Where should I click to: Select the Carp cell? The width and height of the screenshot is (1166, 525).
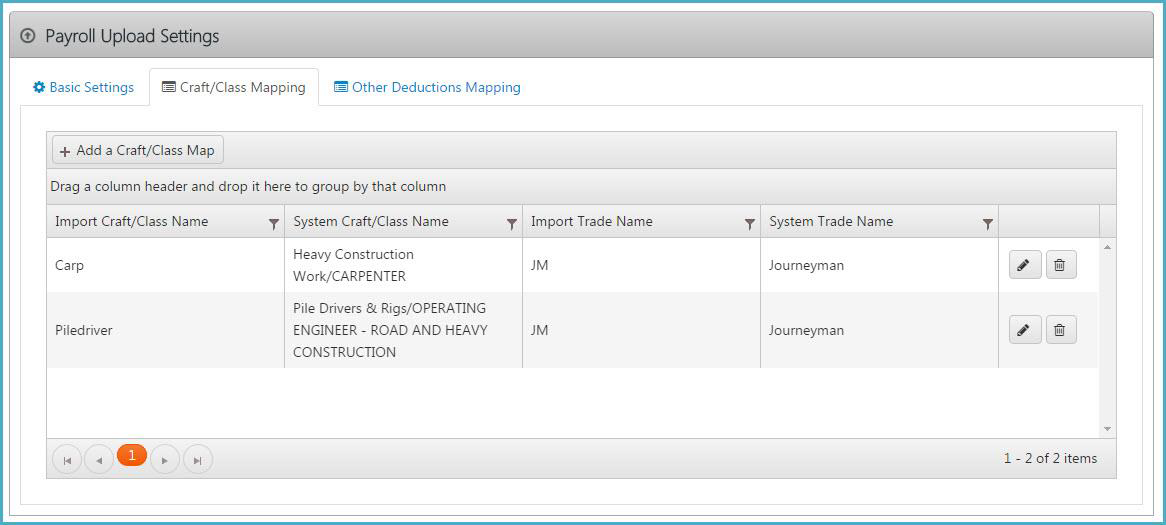[166, 265]
